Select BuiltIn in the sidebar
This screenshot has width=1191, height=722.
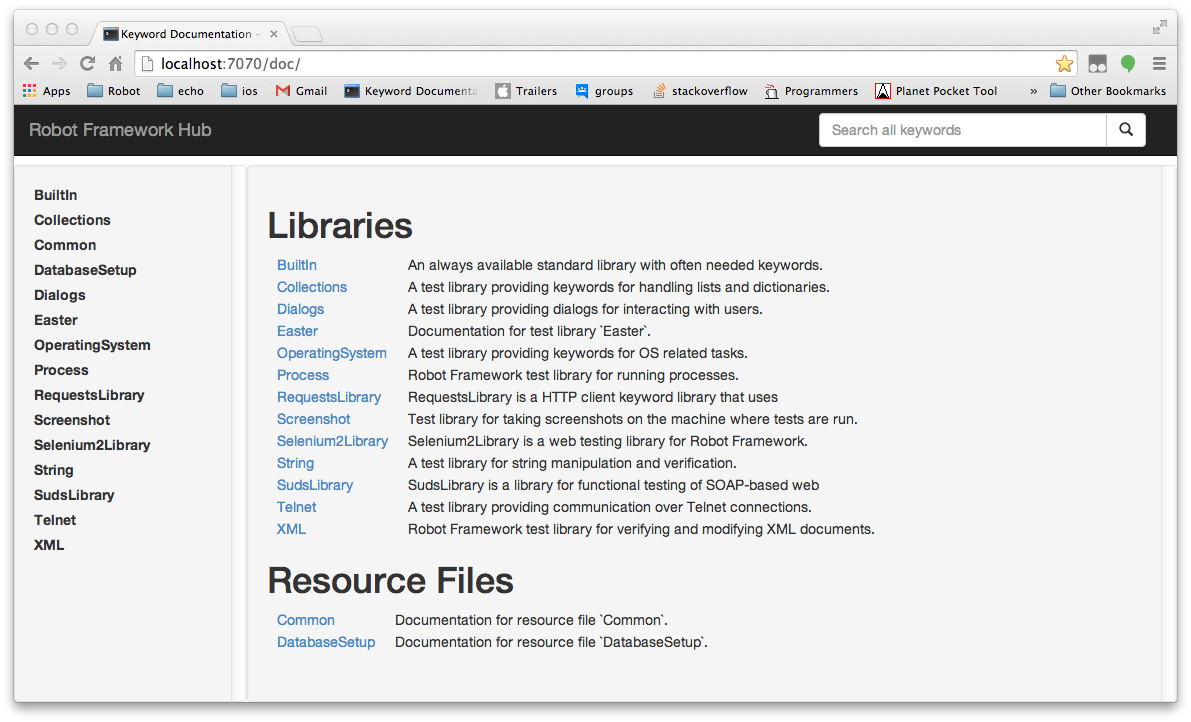point(55,195)
